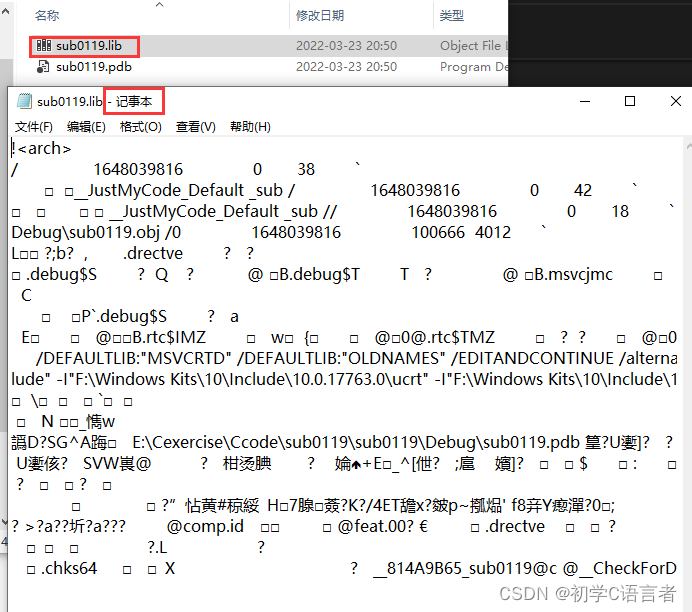Viewport: 692px width, 612px height.
Task: Open the 文件(F) menu
Action: click(x=33, y=127)
